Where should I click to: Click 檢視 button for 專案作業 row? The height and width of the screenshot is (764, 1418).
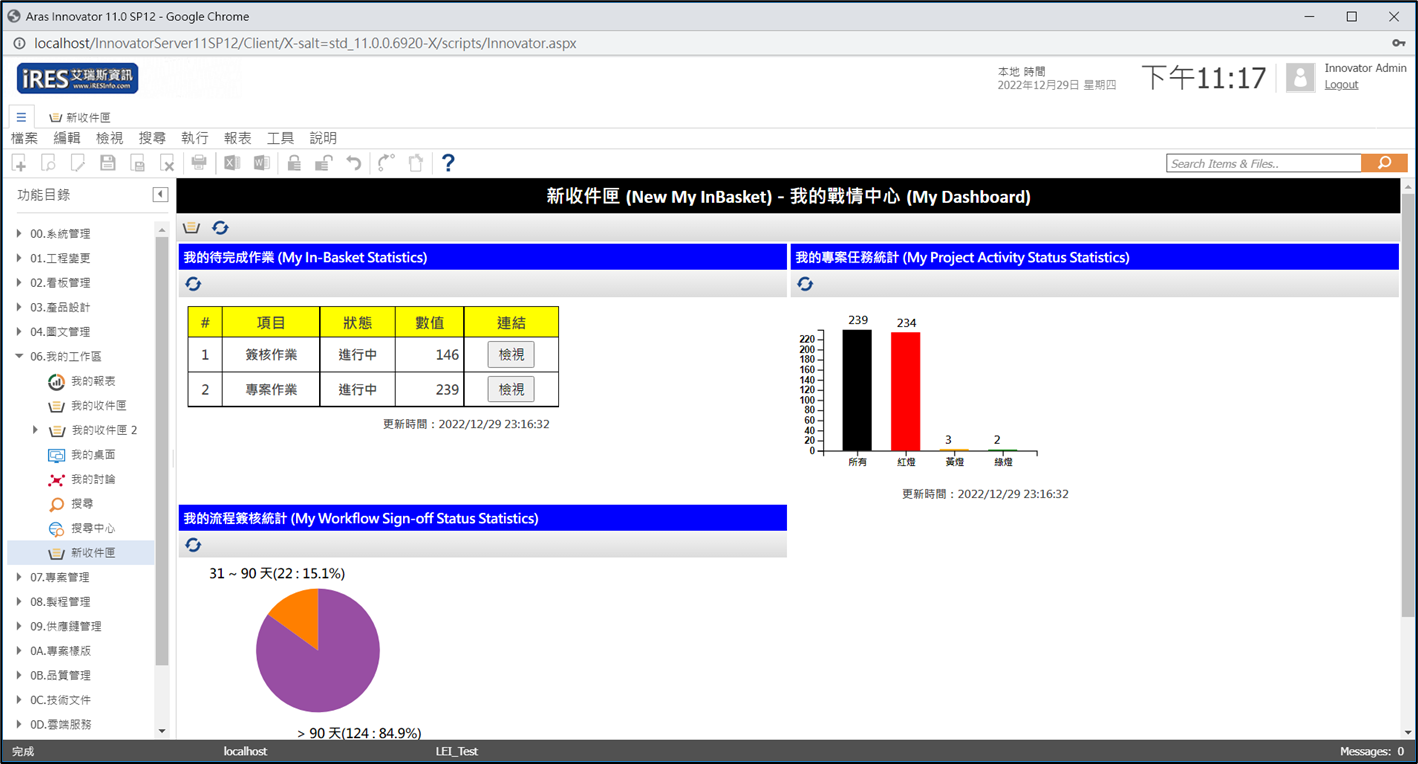(x=511, y=389)
